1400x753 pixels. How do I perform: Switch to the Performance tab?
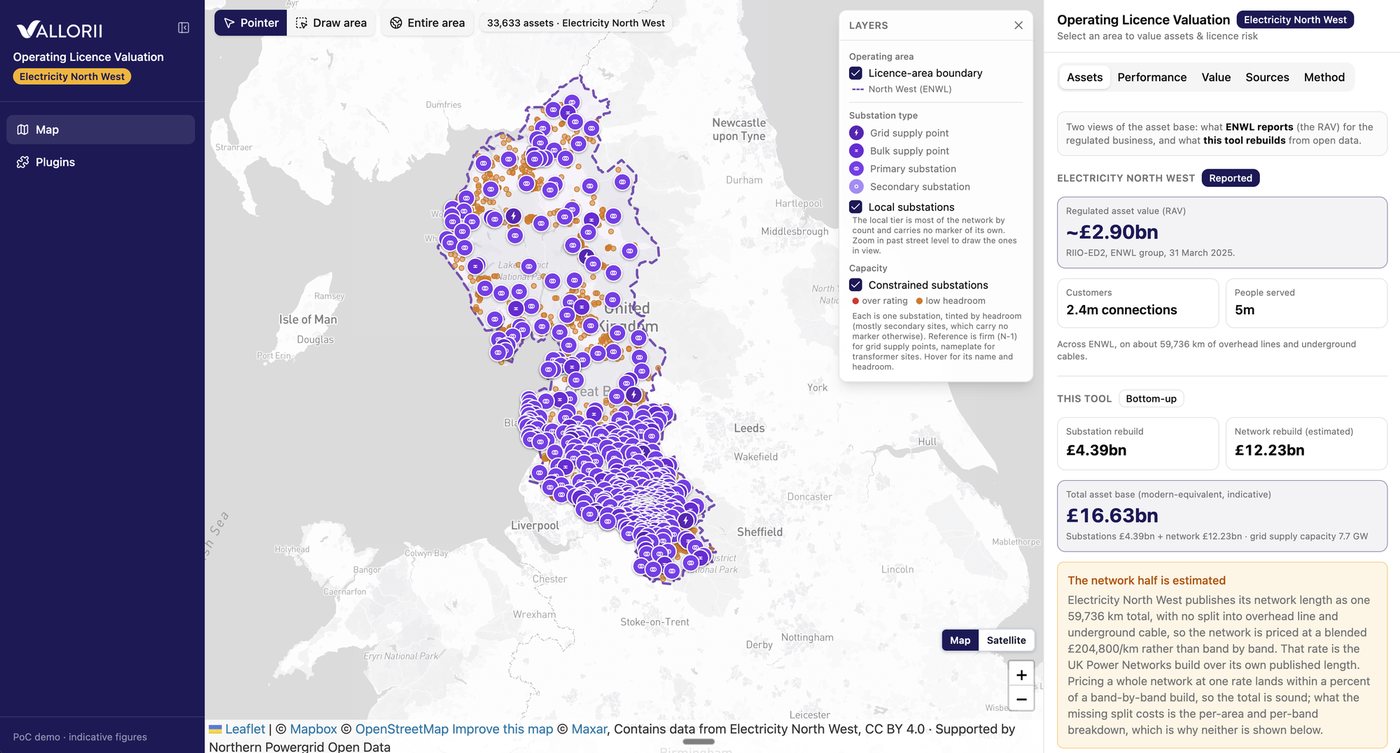coord(1152,77)
